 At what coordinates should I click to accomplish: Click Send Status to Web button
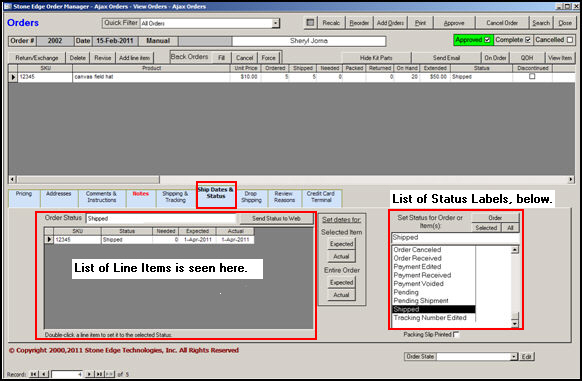tap(276, 218)
